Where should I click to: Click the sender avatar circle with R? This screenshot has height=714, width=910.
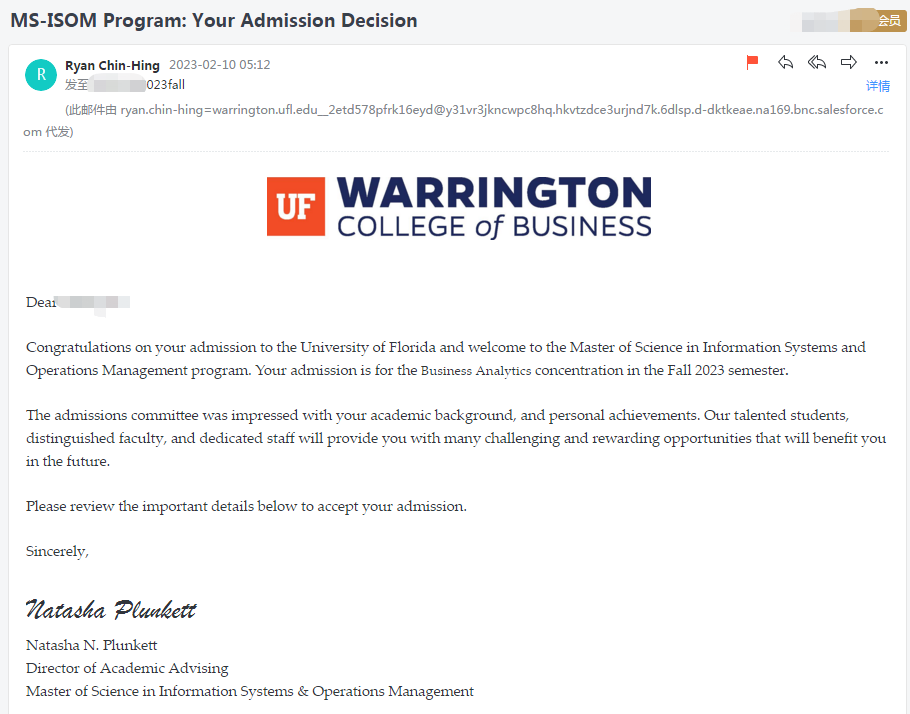point(41,75)
